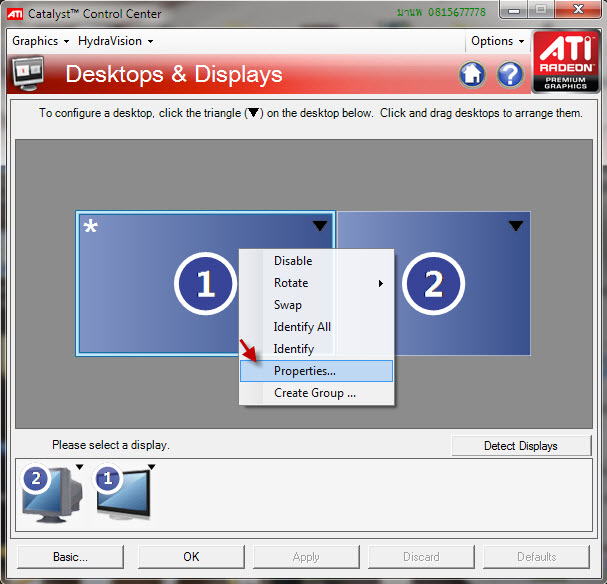This screenshot has width=607, height=584.
Task: Open the triangle menu on desktop 1
Action: click(x=320, y=226)
